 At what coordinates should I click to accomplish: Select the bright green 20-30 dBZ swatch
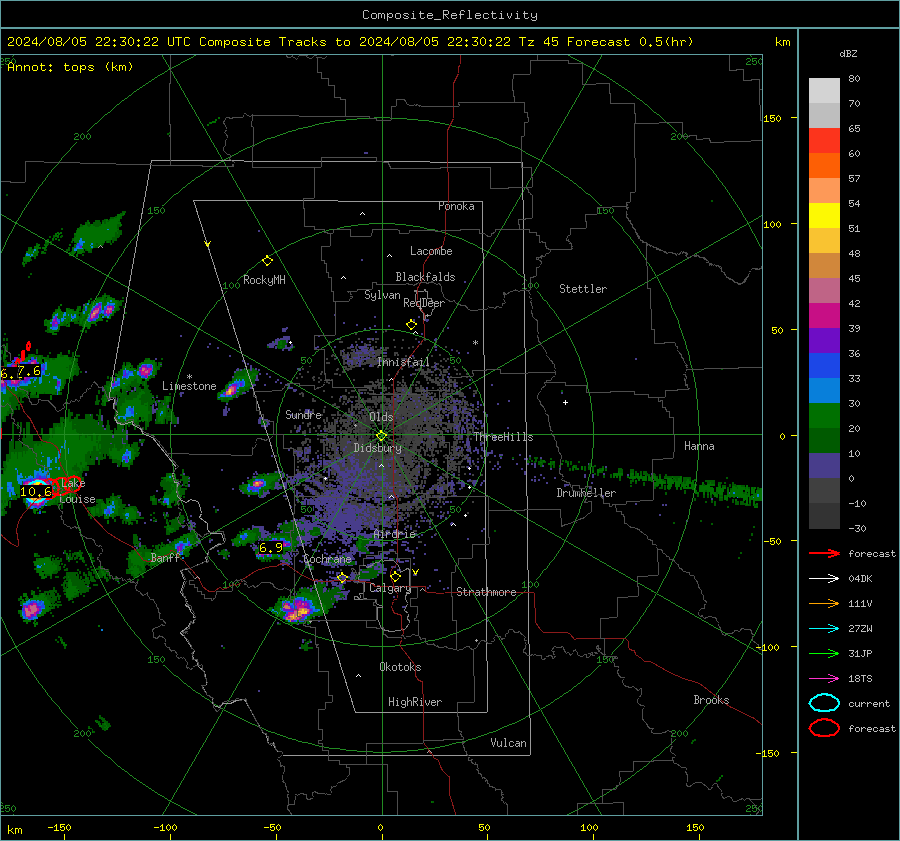click(x=824, y=416)
